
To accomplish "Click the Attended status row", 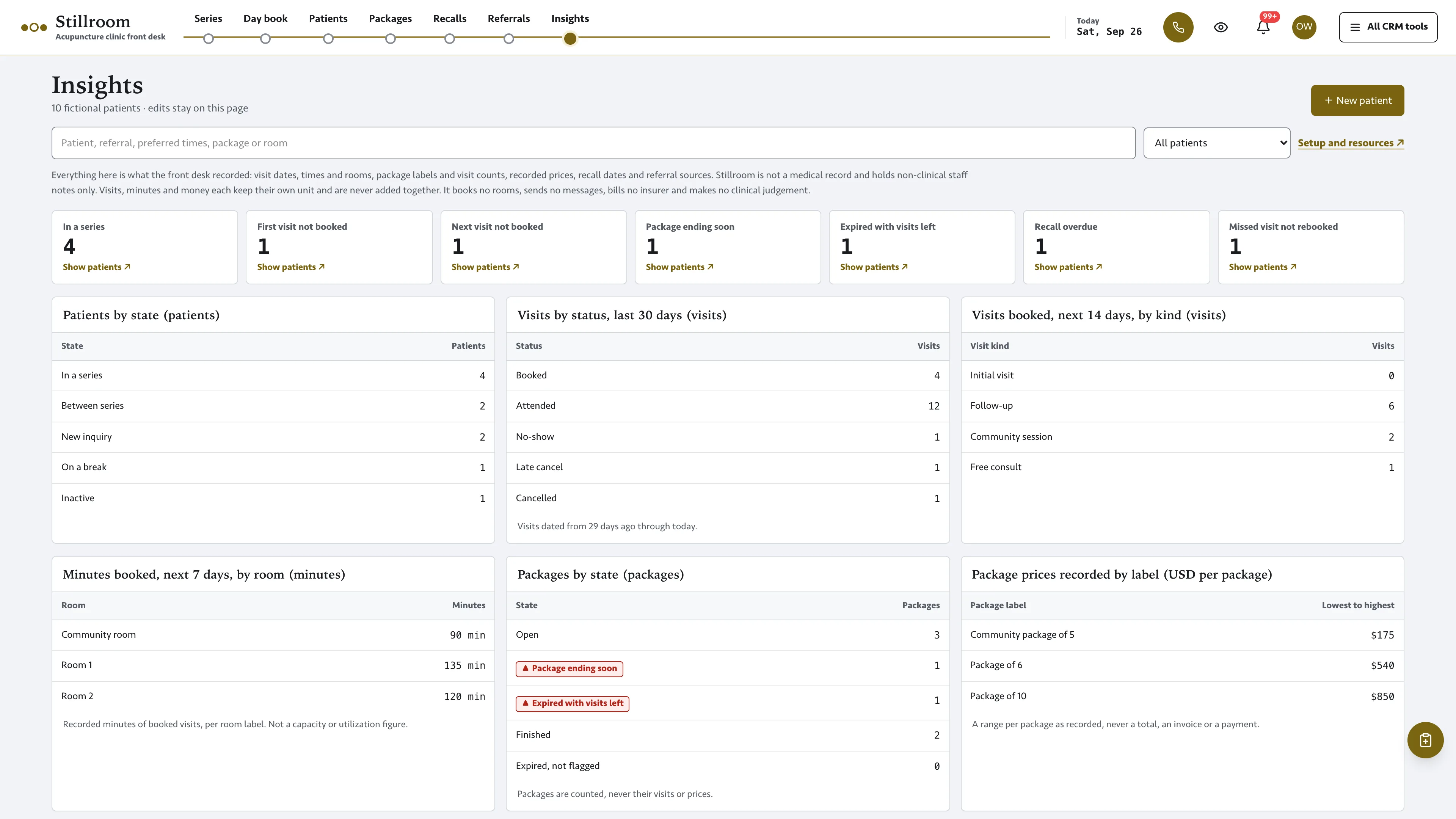I will click(728, 406).
